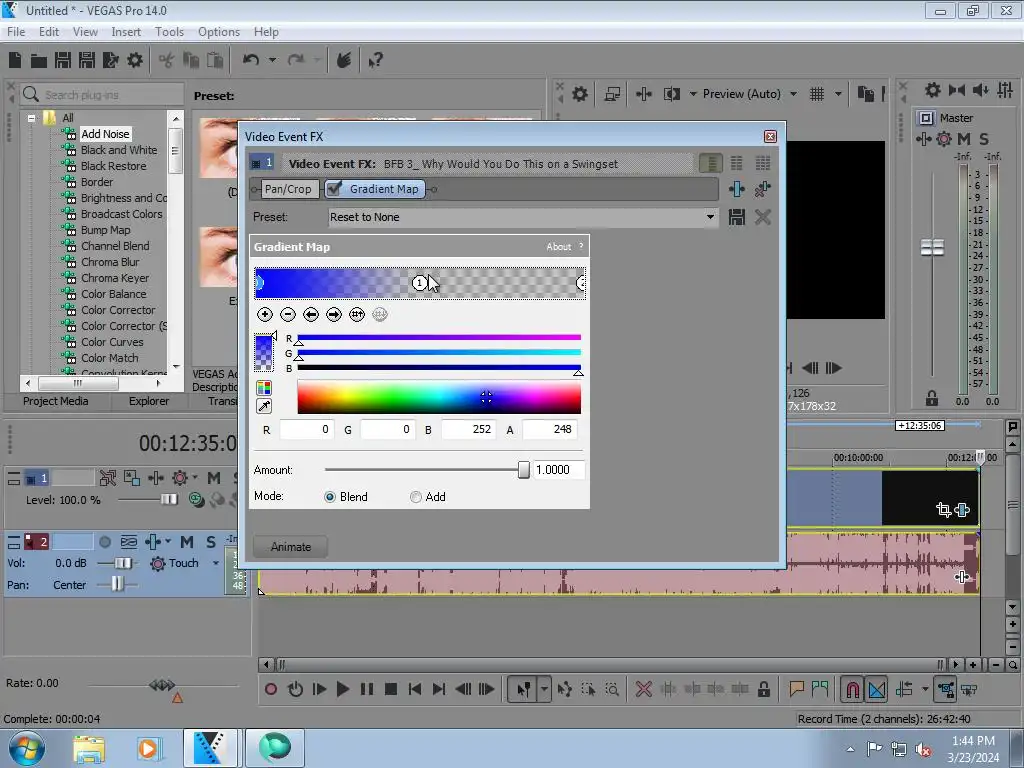
Task: Mute video track 1
Action: point(214,478)
